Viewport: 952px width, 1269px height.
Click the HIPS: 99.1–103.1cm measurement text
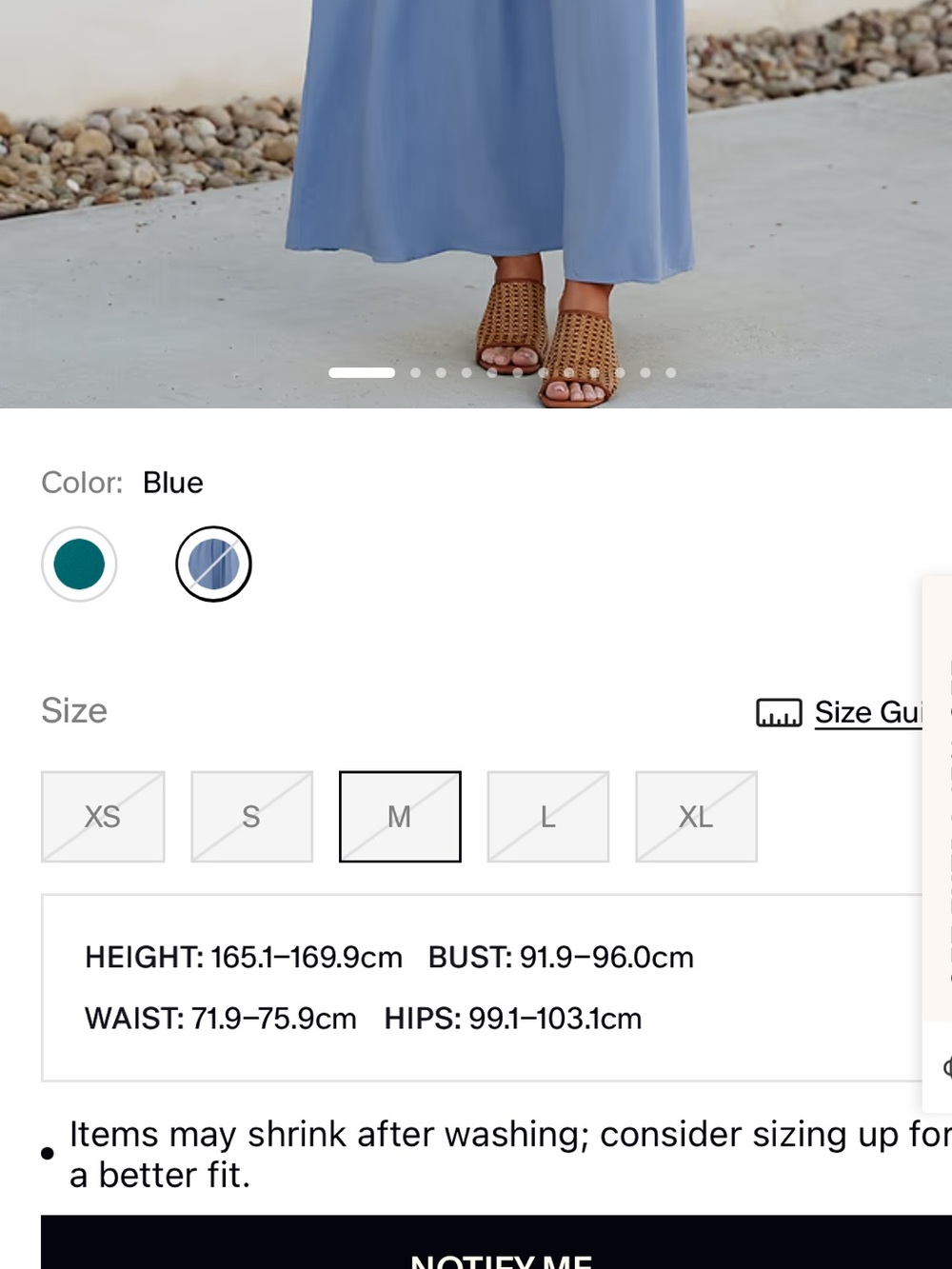point(513,1019)
